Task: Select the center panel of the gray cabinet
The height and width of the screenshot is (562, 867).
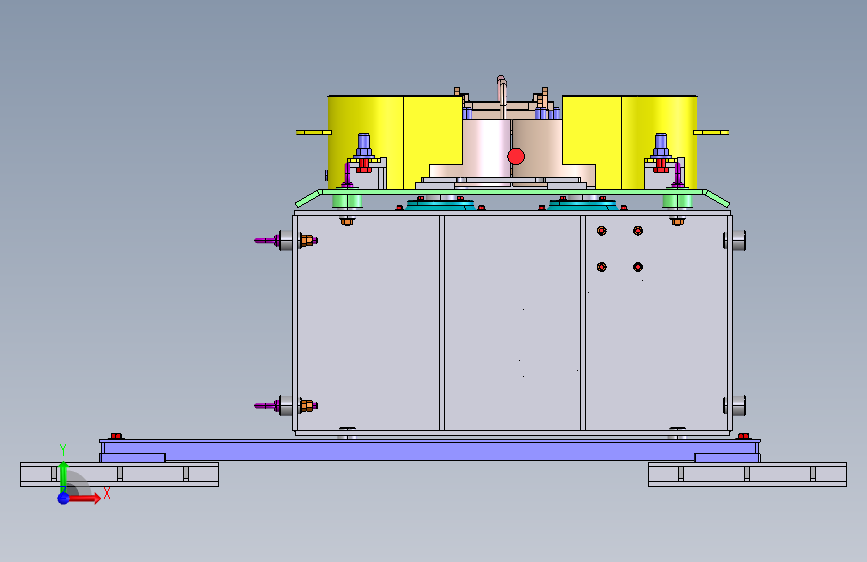Action: [x=512, y=322]
